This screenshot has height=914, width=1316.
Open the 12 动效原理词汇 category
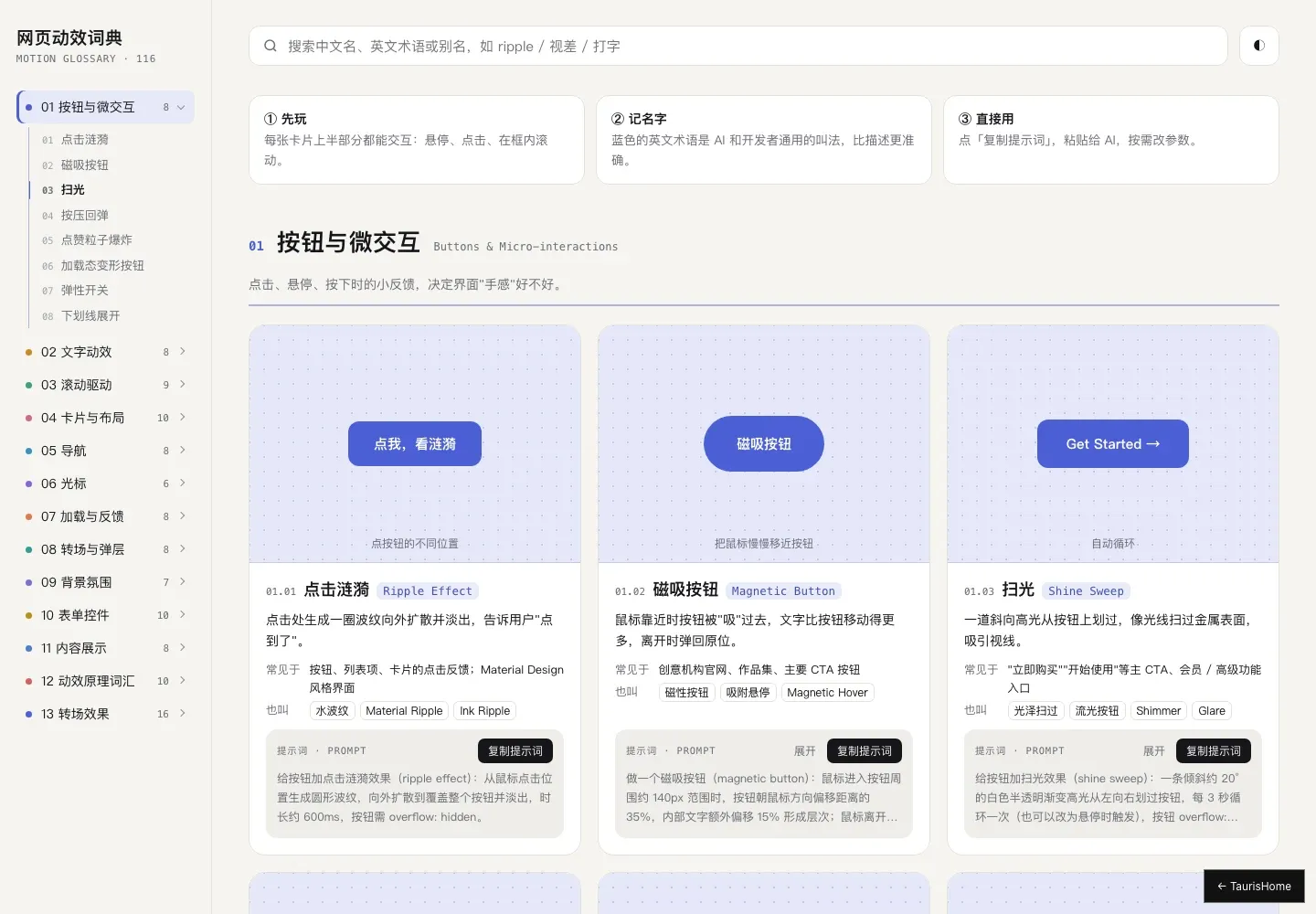pyautogui.click(x=106, y=681)
